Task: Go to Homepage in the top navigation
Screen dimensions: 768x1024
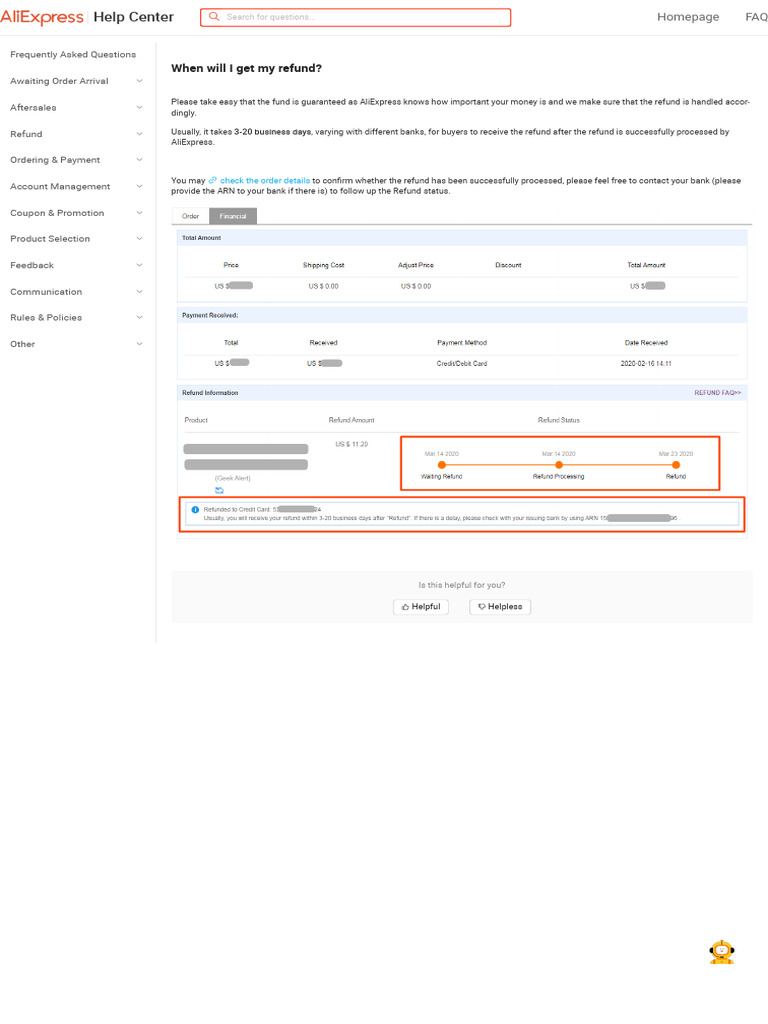Action: pos(687,17)
